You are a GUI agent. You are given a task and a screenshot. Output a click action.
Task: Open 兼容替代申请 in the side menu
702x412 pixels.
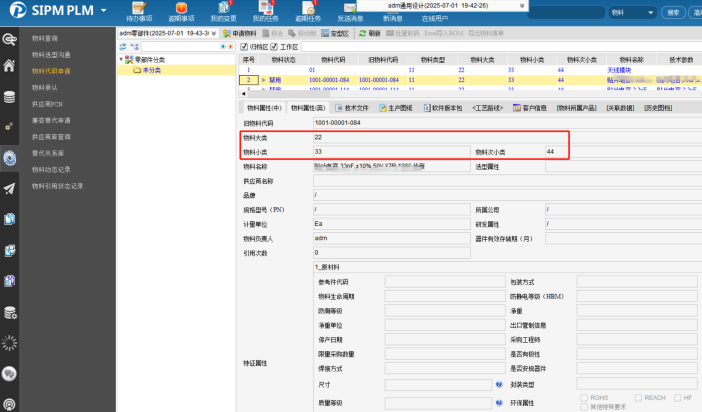51,120
